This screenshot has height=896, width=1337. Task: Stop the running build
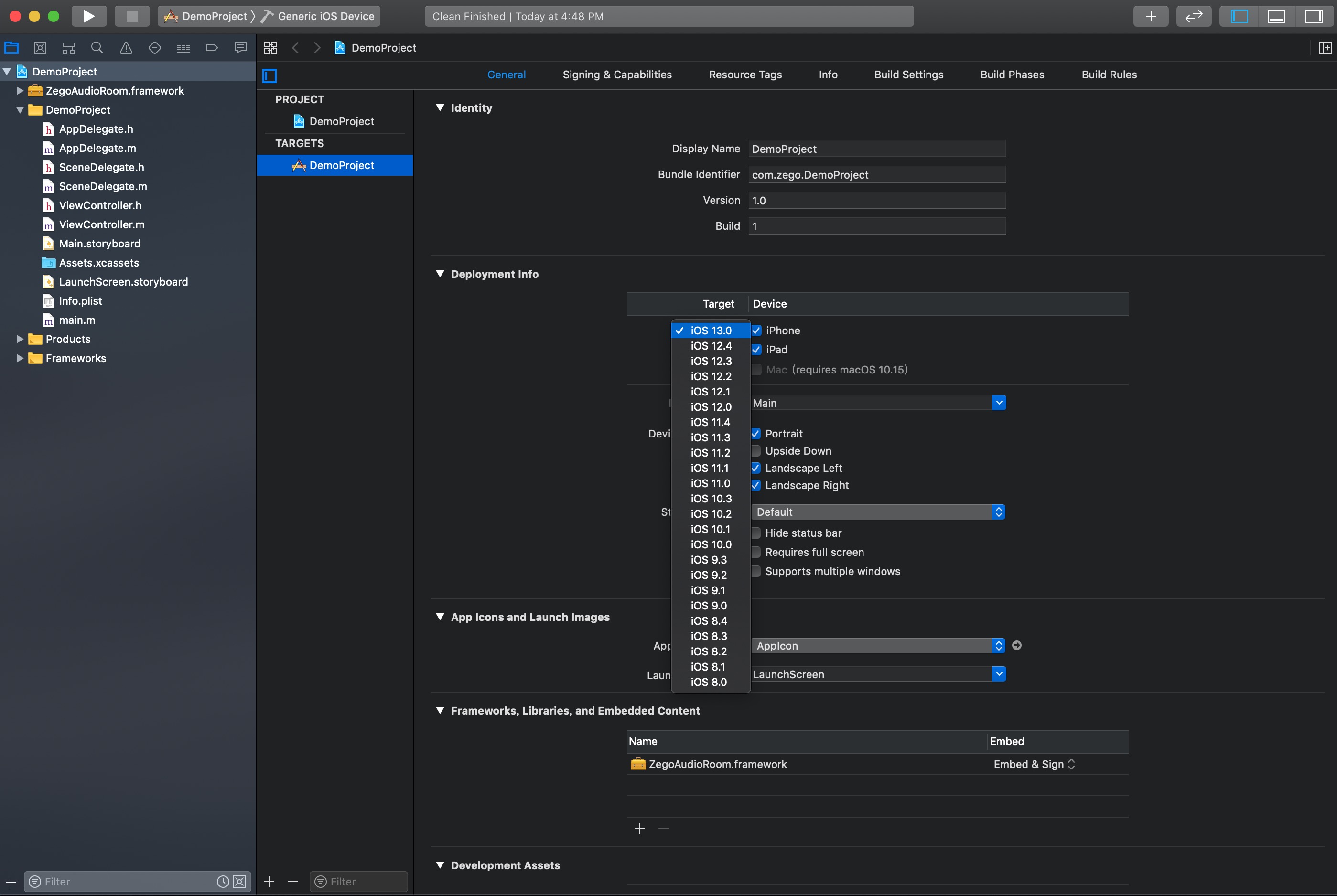pos(132,16)
